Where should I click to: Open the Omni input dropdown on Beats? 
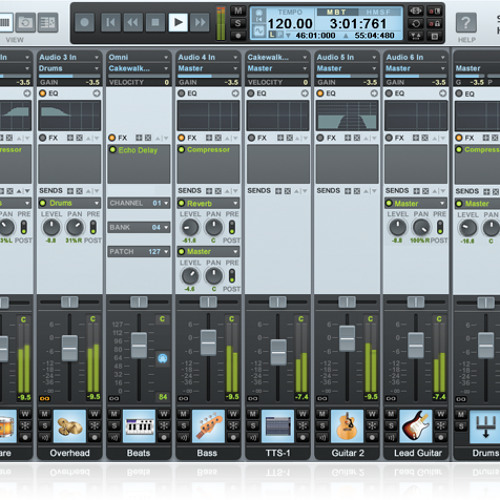tap(139, 57)
